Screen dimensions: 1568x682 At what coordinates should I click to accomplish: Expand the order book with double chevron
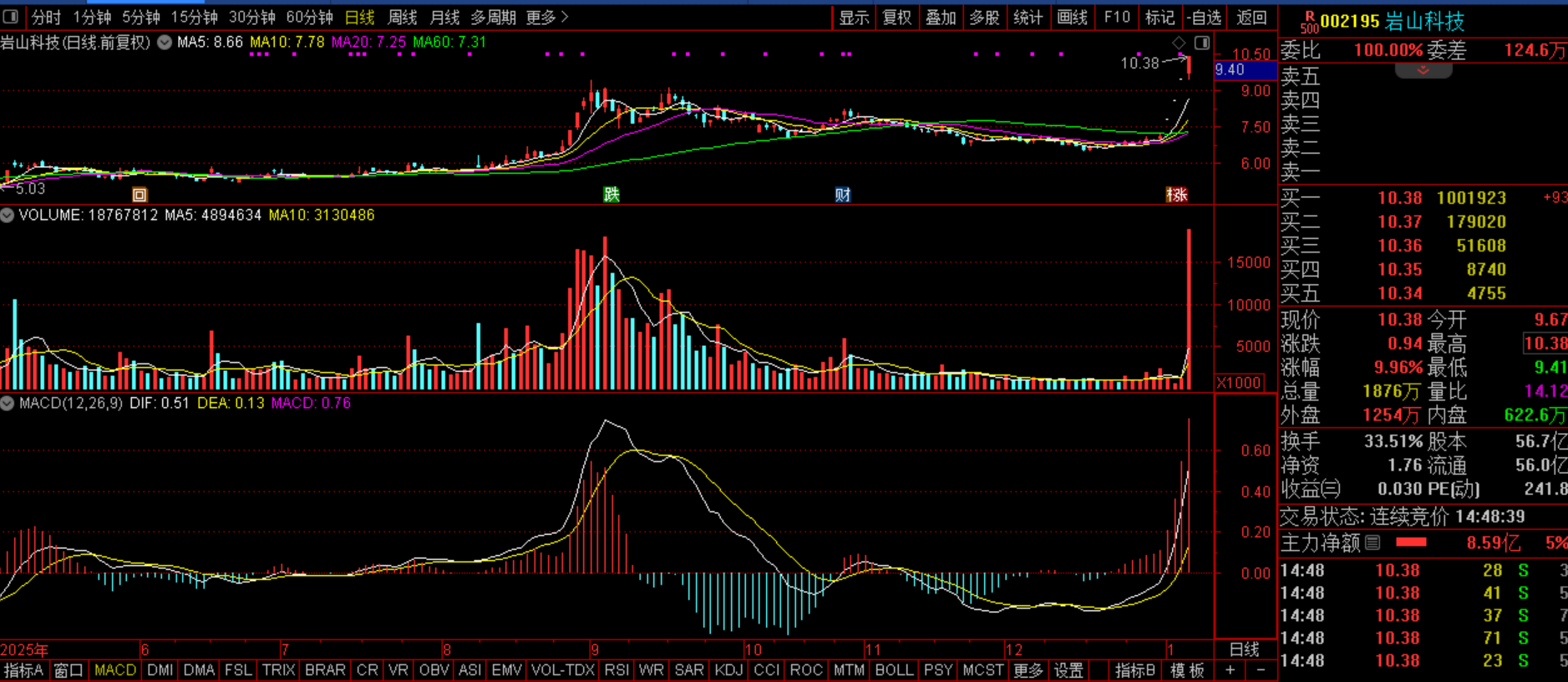click(1423, 71)
